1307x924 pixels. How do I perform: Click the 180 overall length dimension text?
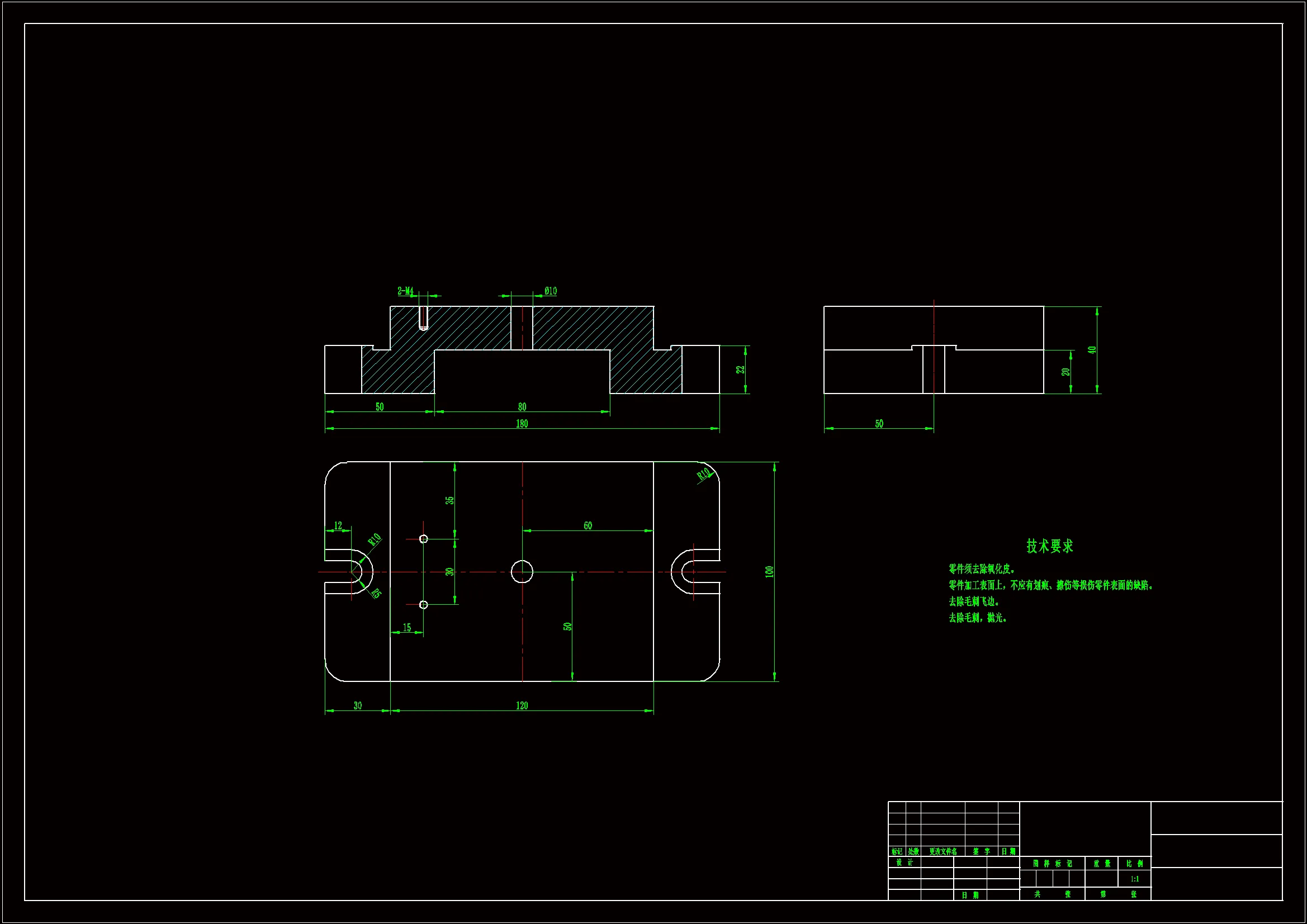point(522,424)
